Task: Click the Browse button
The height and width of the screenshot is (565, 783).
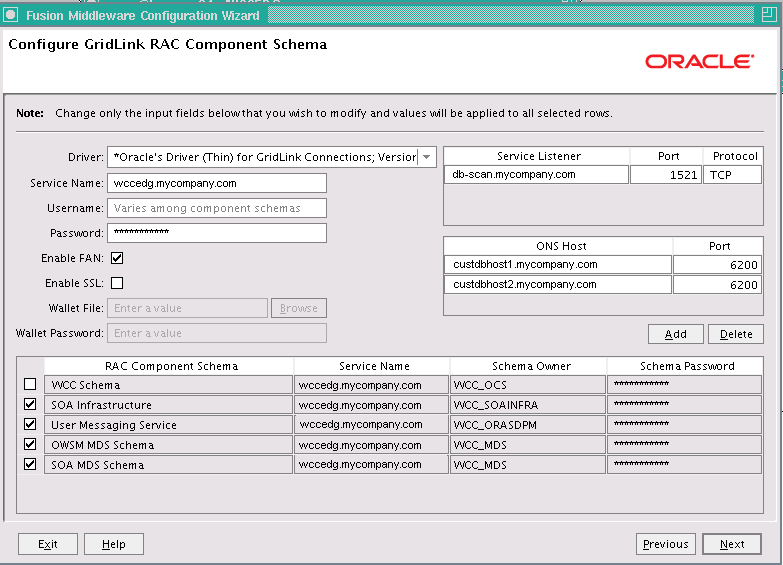Action: pos(299,308)
